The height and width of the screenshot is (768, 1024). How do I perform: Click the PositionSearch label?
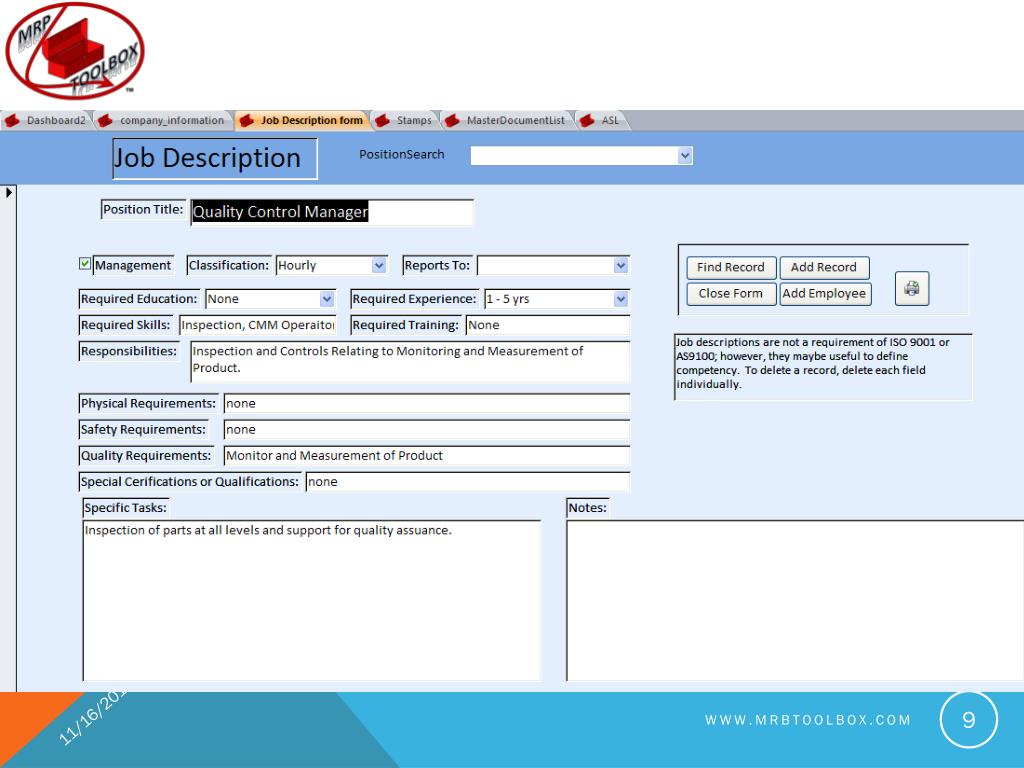pyautogui.click(x=402, y=155)
